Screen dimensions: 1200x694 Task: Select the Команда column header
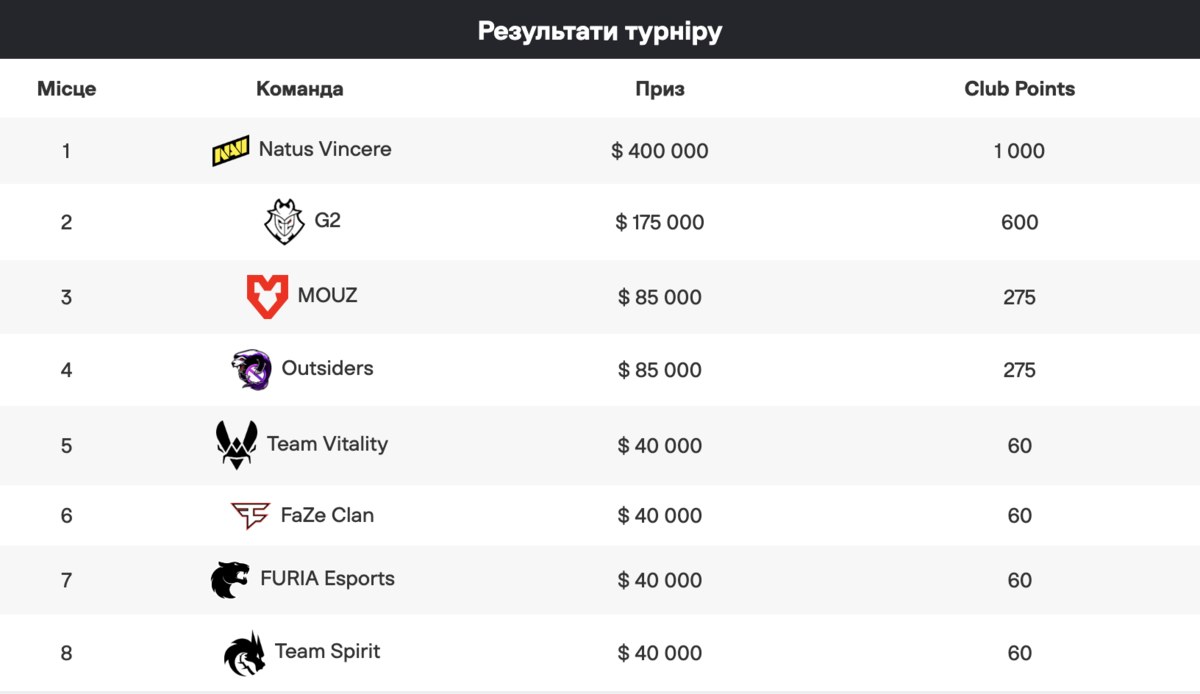click(300, 89)
